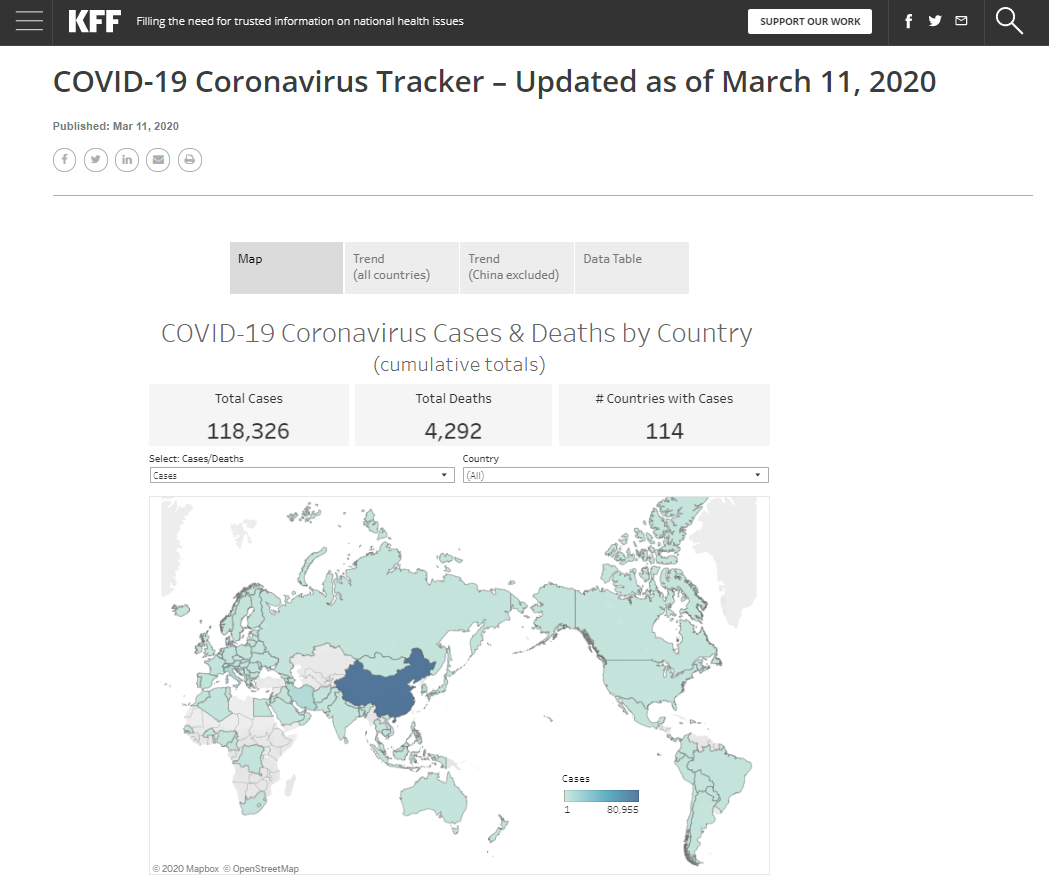Click the Cases color gradient legend
This screenshot has width=1049, height=882.
click(601, 795)
